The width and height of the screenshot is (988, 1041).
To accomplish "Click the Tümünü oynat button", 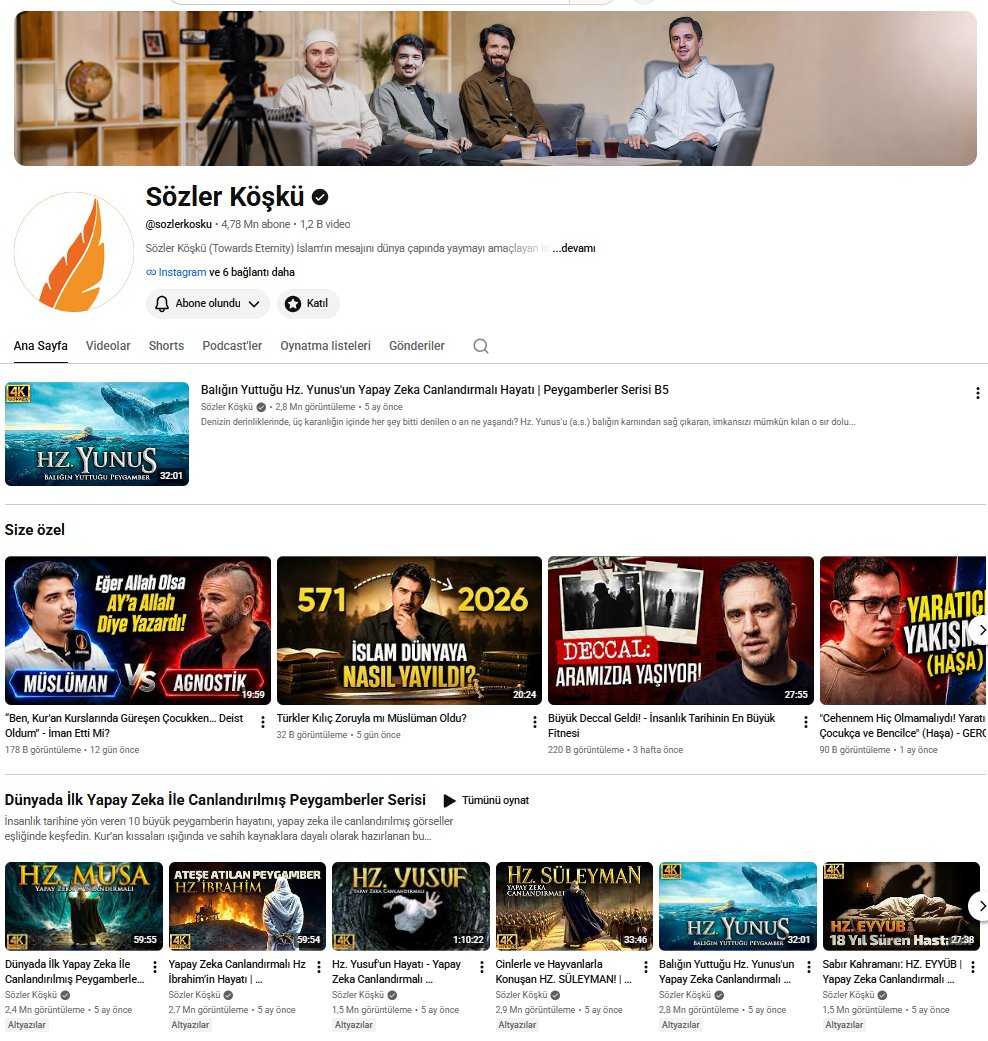I will pyautogui.click(x=486, y=801).
